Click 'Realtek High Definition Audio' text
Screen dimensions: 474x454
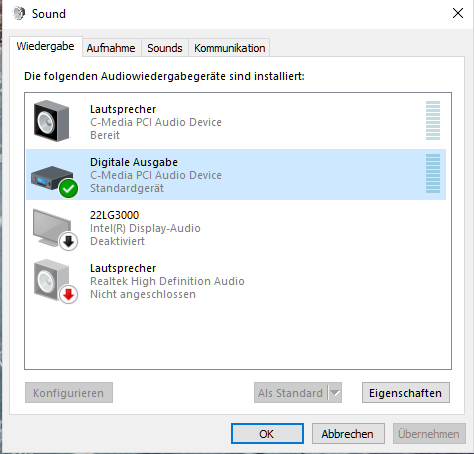(x=167, y=281)
